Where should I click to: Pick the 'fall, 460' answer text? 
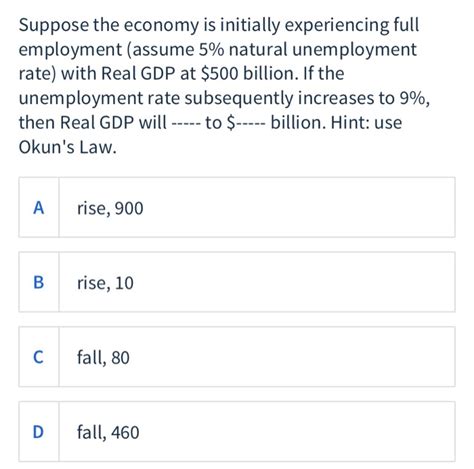(x=108, y=432)
